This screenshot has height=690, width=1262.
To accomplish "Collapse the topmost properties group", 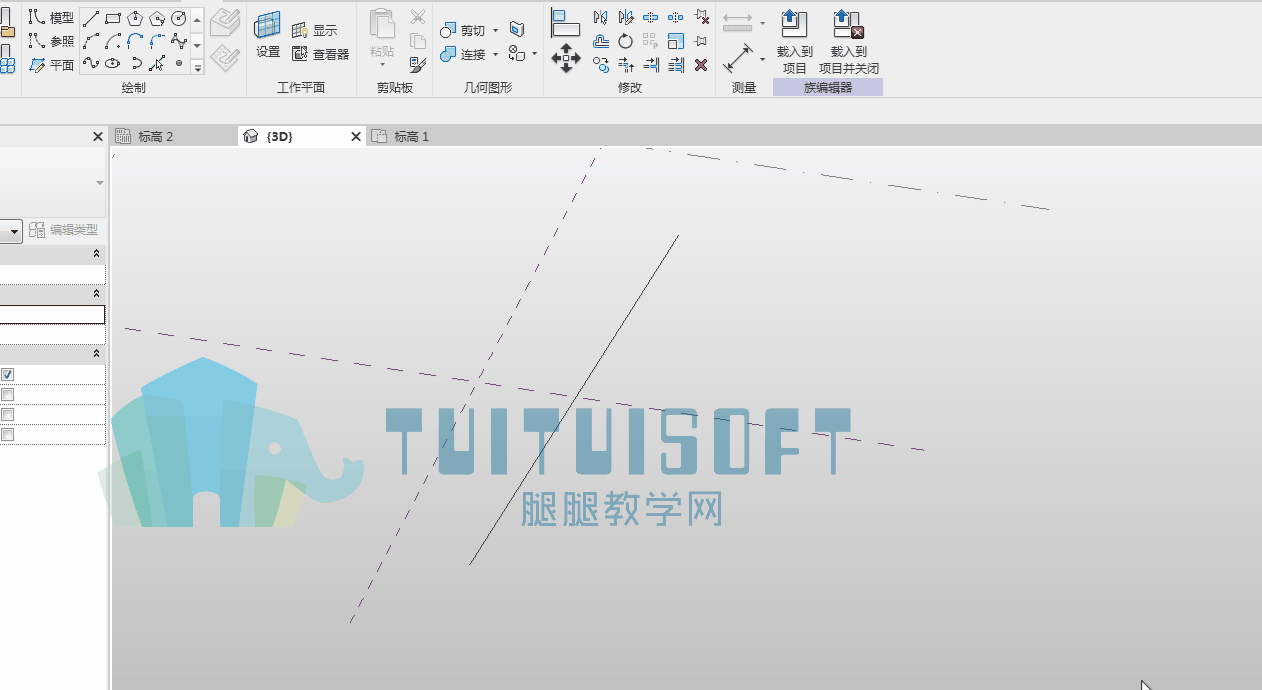I will coord(97,255).
